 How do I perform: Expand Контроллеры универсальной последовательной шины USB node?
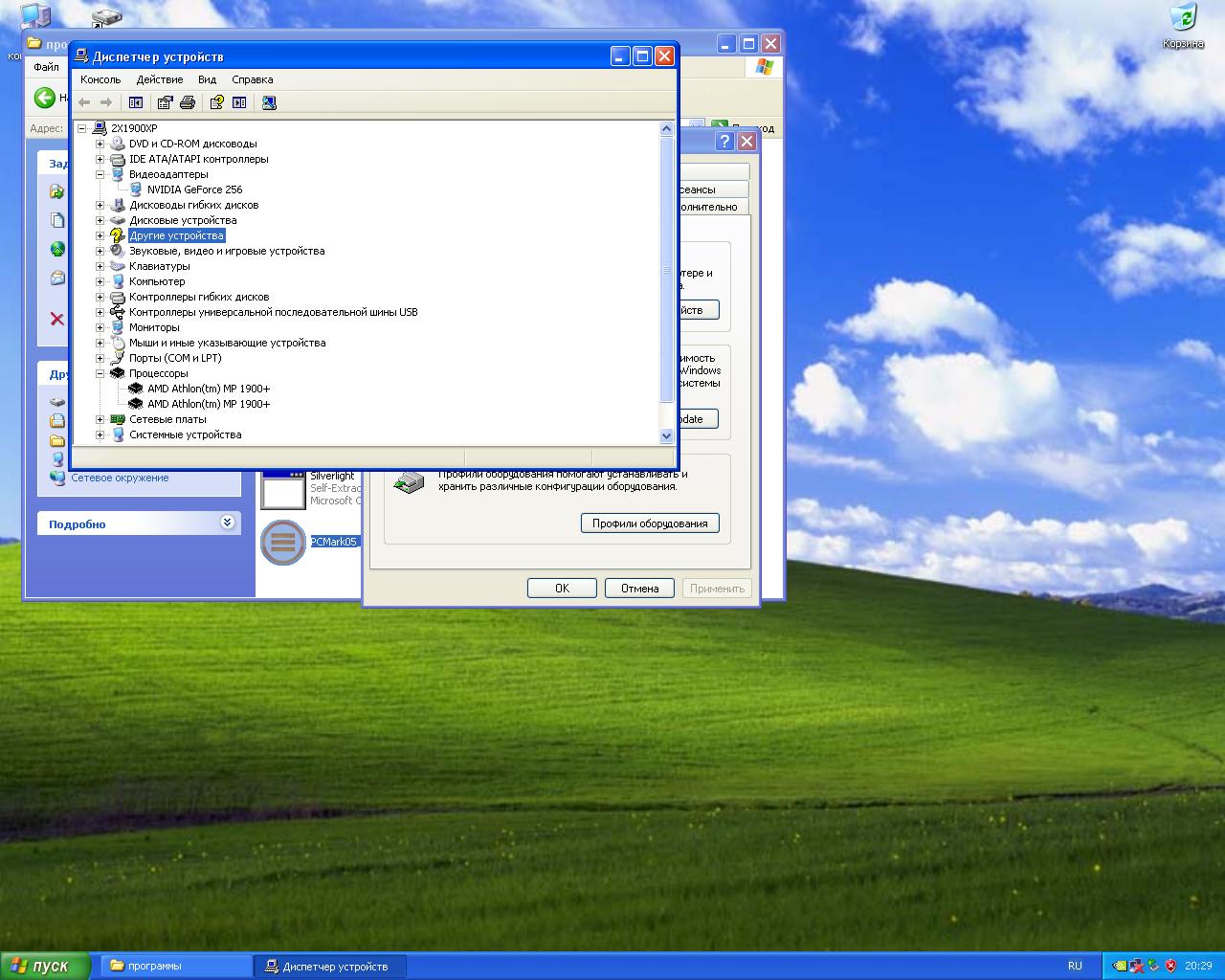pos(100,312)
